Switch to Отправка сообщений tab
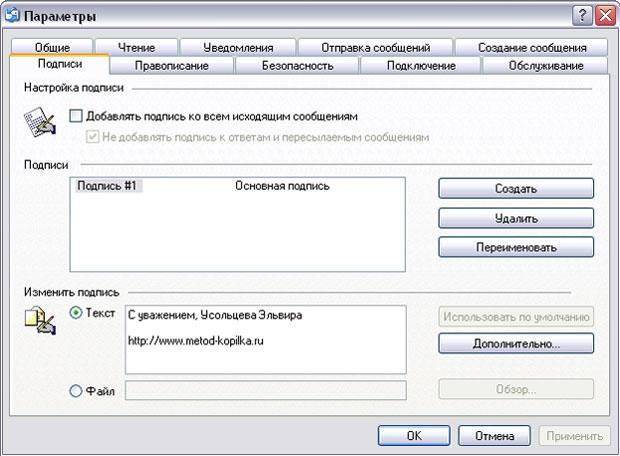 point(376,47)
